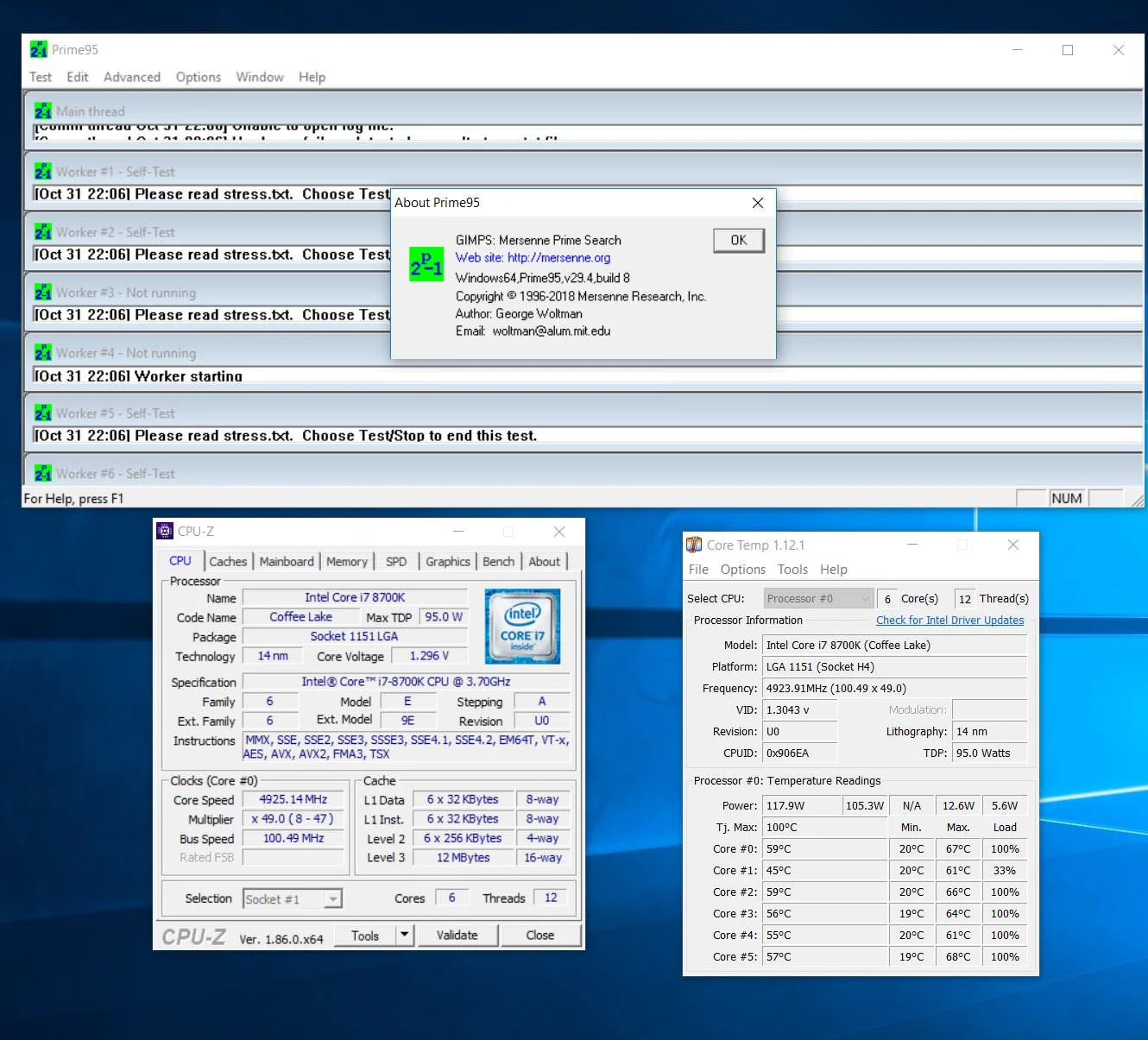Click the Validate button in CPU-Z

coord(457,935)
